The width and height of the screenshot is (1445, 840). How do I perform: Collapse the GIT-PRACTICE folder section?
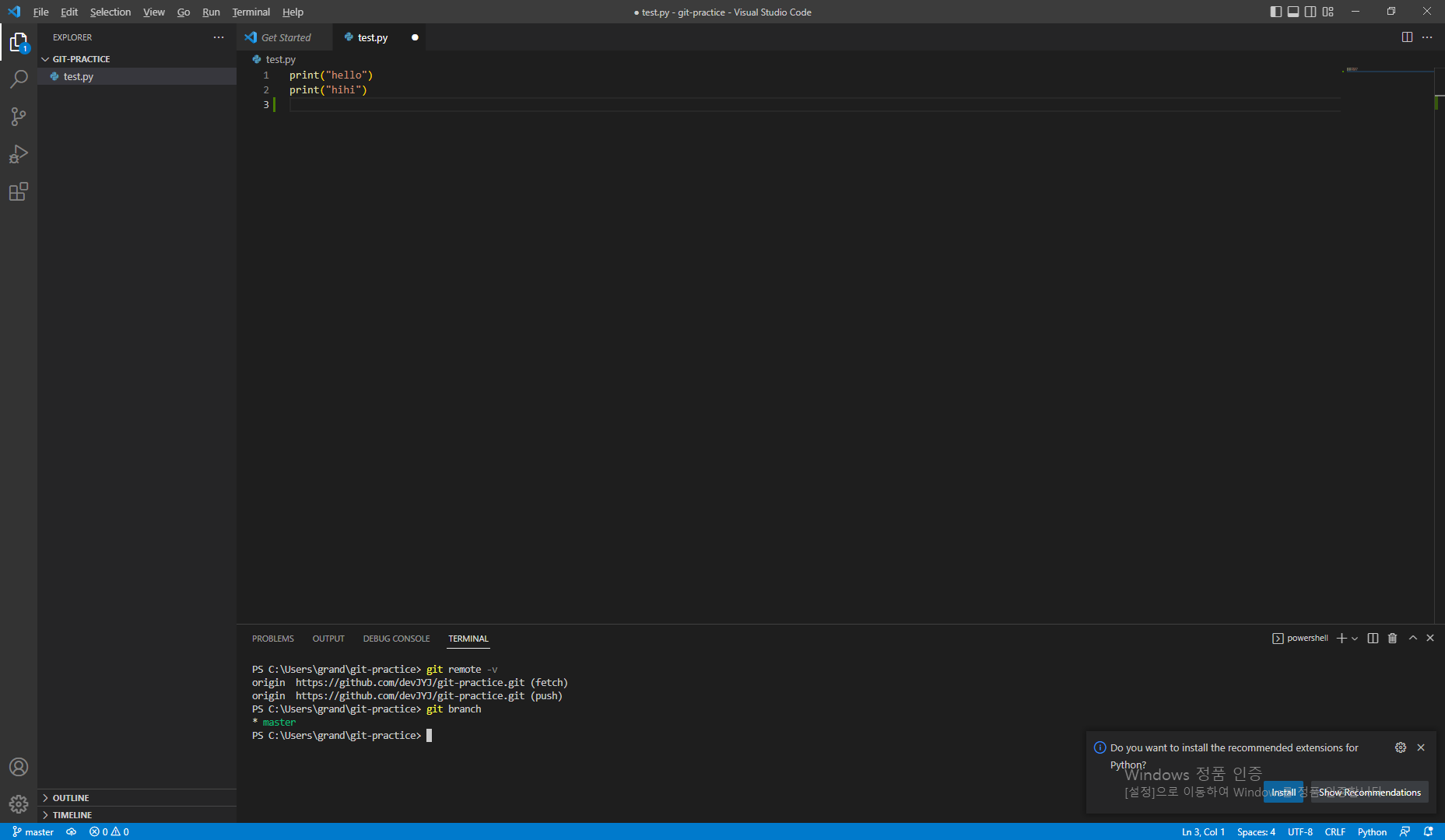click(137, 59)
